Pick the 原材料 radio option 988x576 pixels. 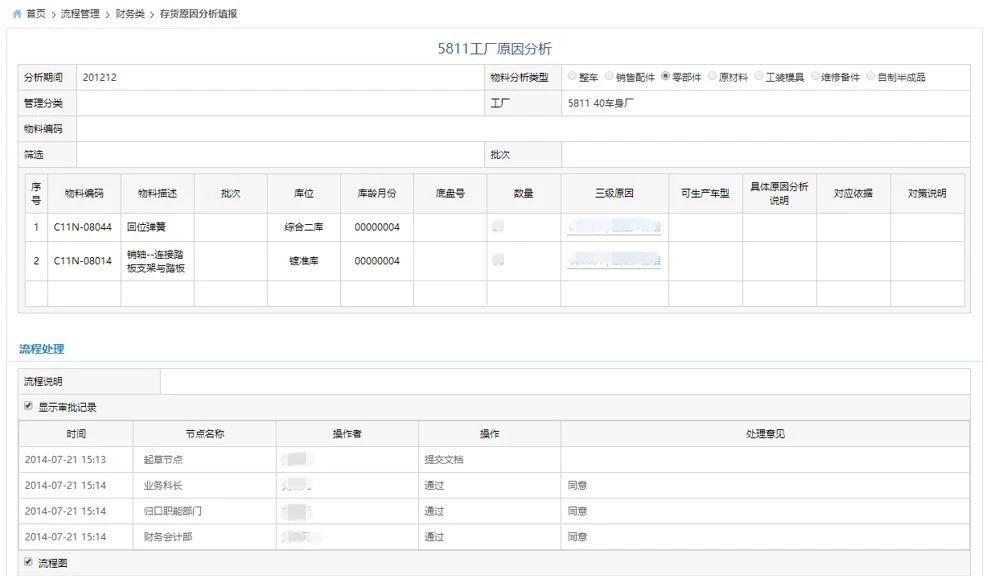(712, 77)
